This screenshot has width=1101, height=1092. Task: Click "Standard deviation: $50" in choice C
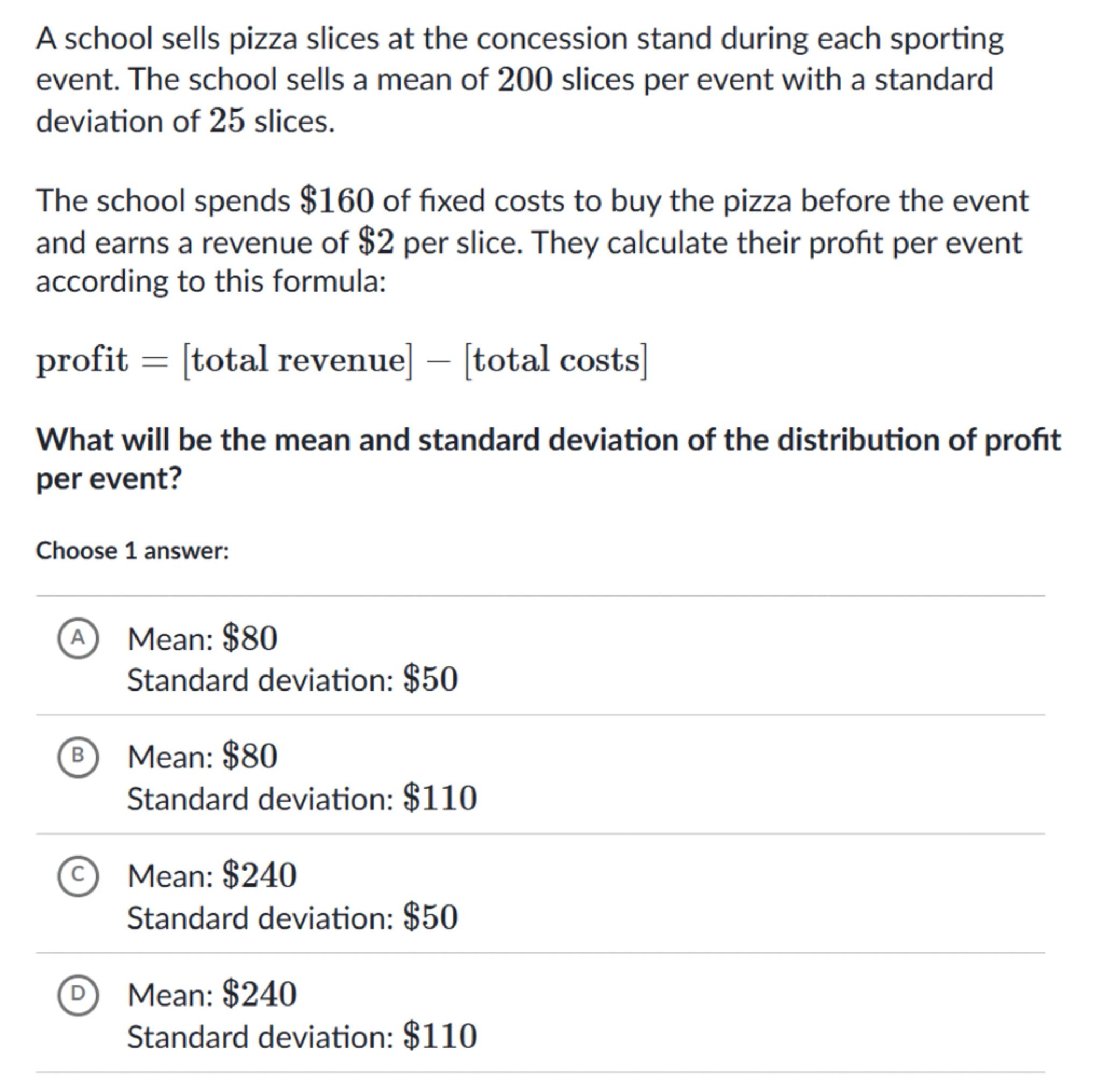coord(292,917)
